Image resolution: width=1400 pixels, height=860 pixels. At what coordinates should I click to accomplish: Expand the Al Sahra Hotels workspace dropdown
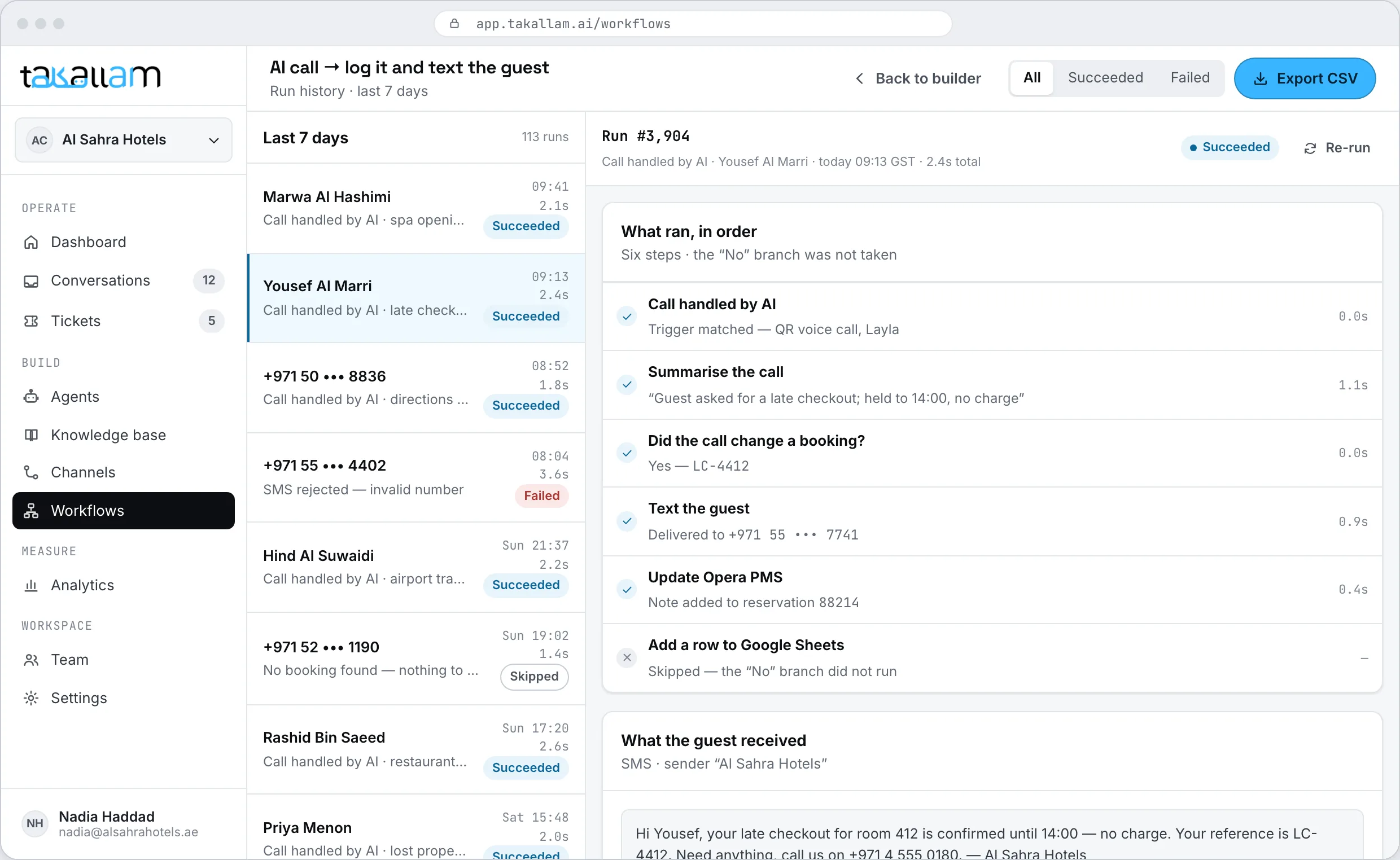pyautogui.click(x=124, y=140)
